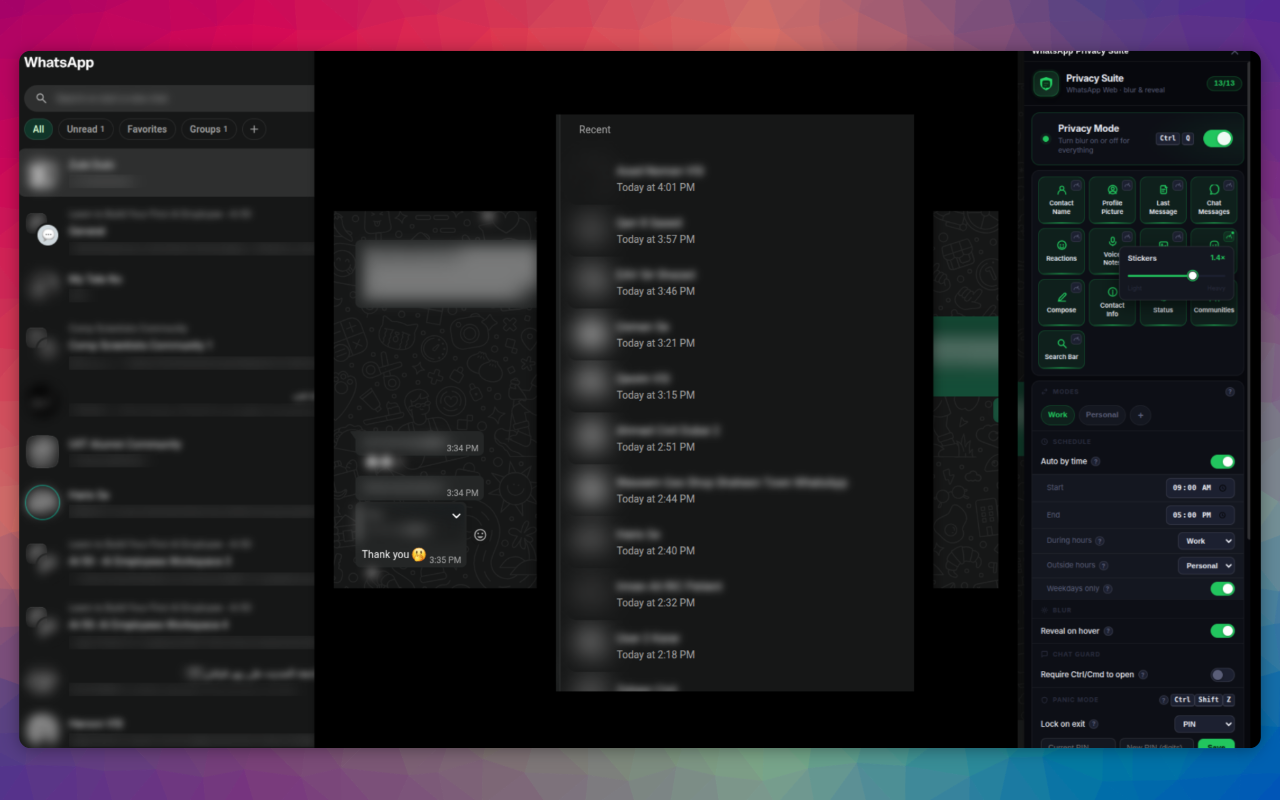Open intensity control on Search Bar tile
The width and height of the screenshot is (1280, 800).
click(x=1077, y=338)
